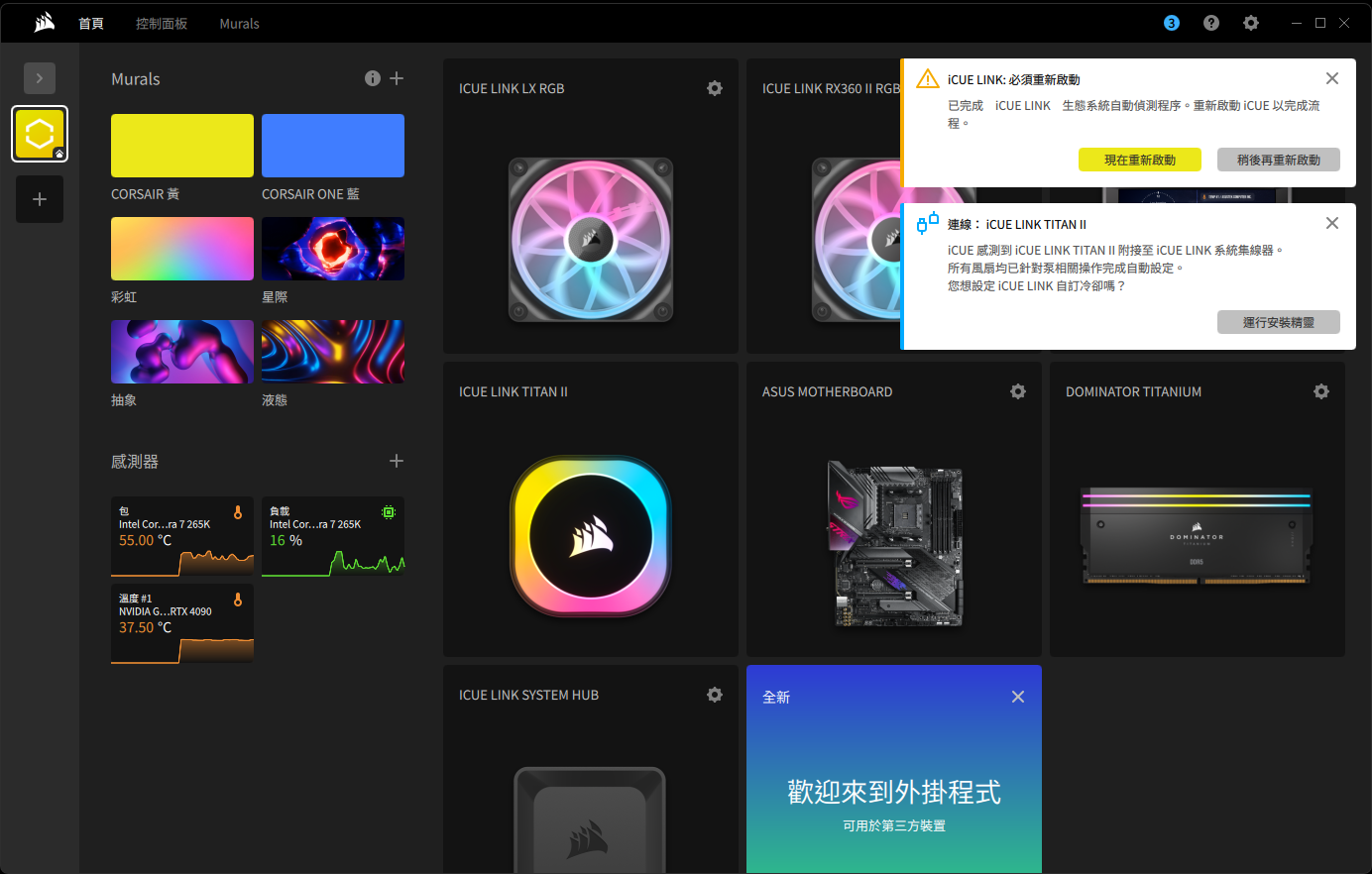Add a new Mural with plus icon

(x=397, y=78)
